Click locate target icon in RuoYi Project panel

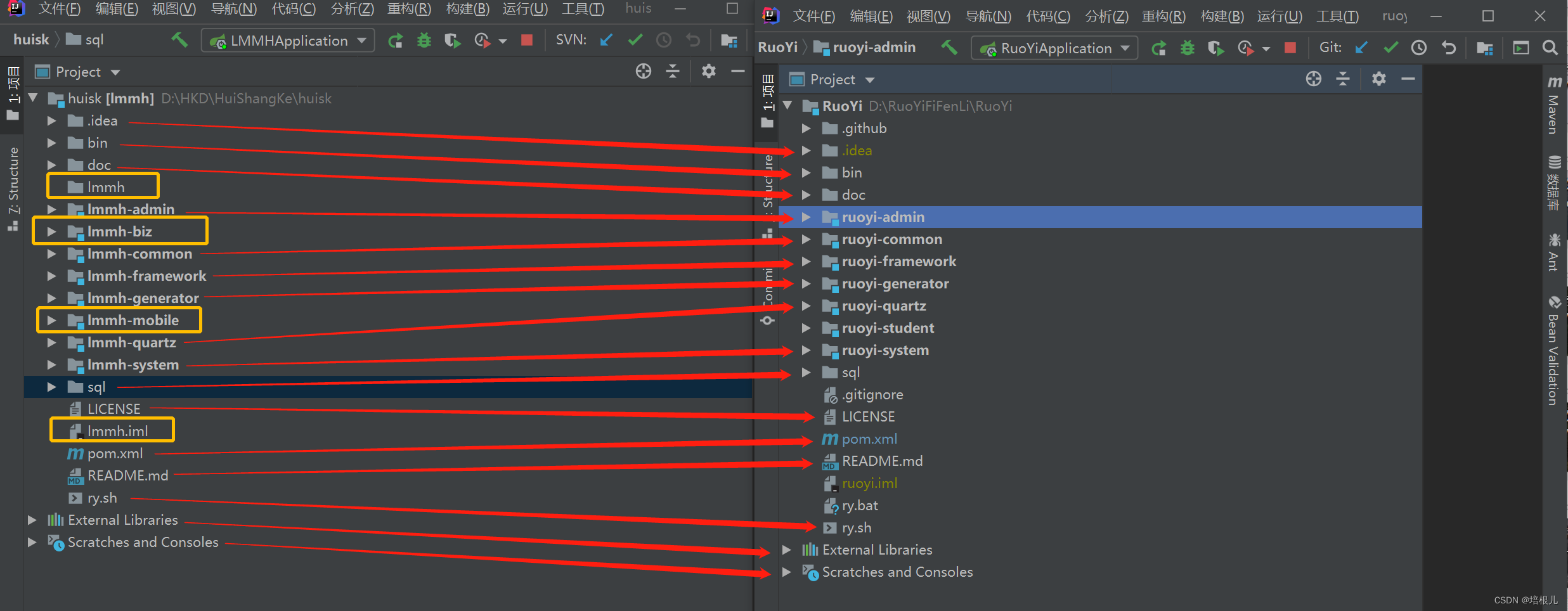1314,79
